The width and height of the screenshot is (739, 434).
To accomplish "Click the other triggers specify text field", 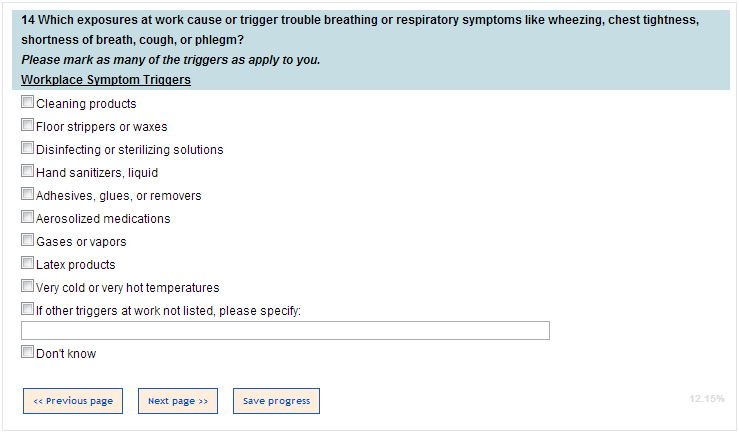I will 285,331.
